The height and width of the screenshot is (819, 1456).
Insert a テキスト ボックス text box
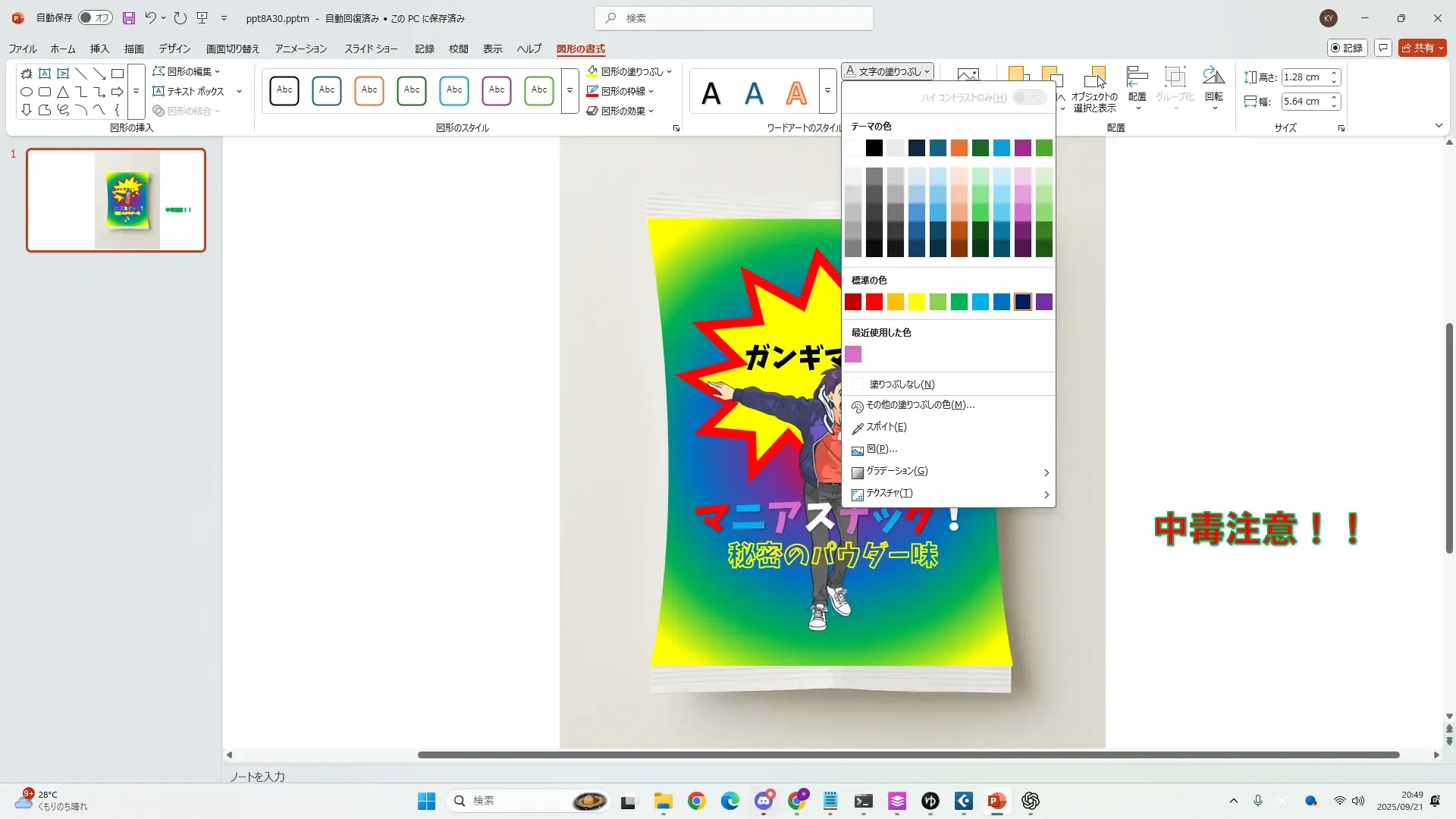point(190,91)
